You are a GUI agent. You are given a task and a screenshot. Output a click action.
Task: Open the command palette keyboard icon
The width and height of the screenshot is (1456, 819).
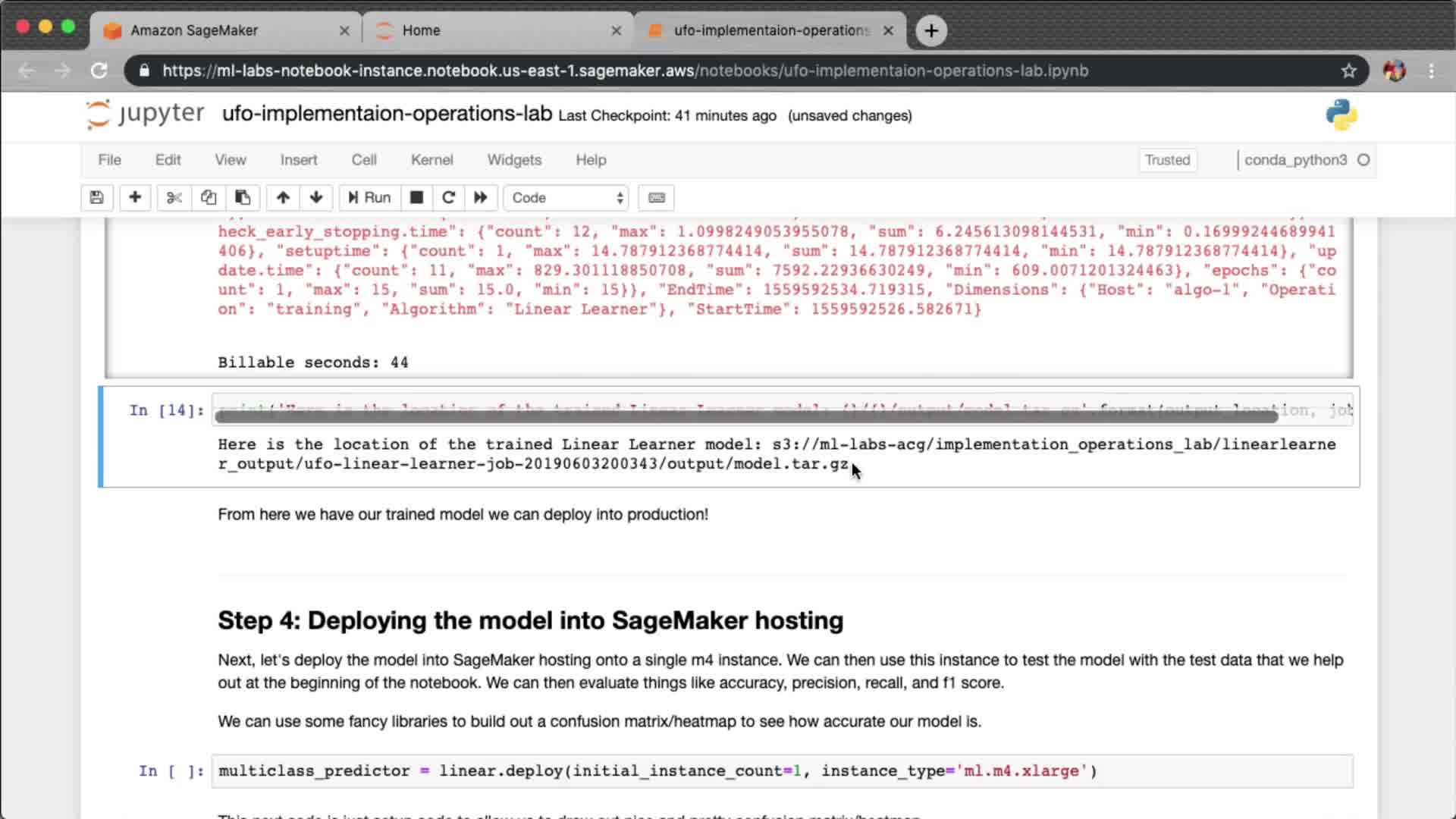(657, 198)
